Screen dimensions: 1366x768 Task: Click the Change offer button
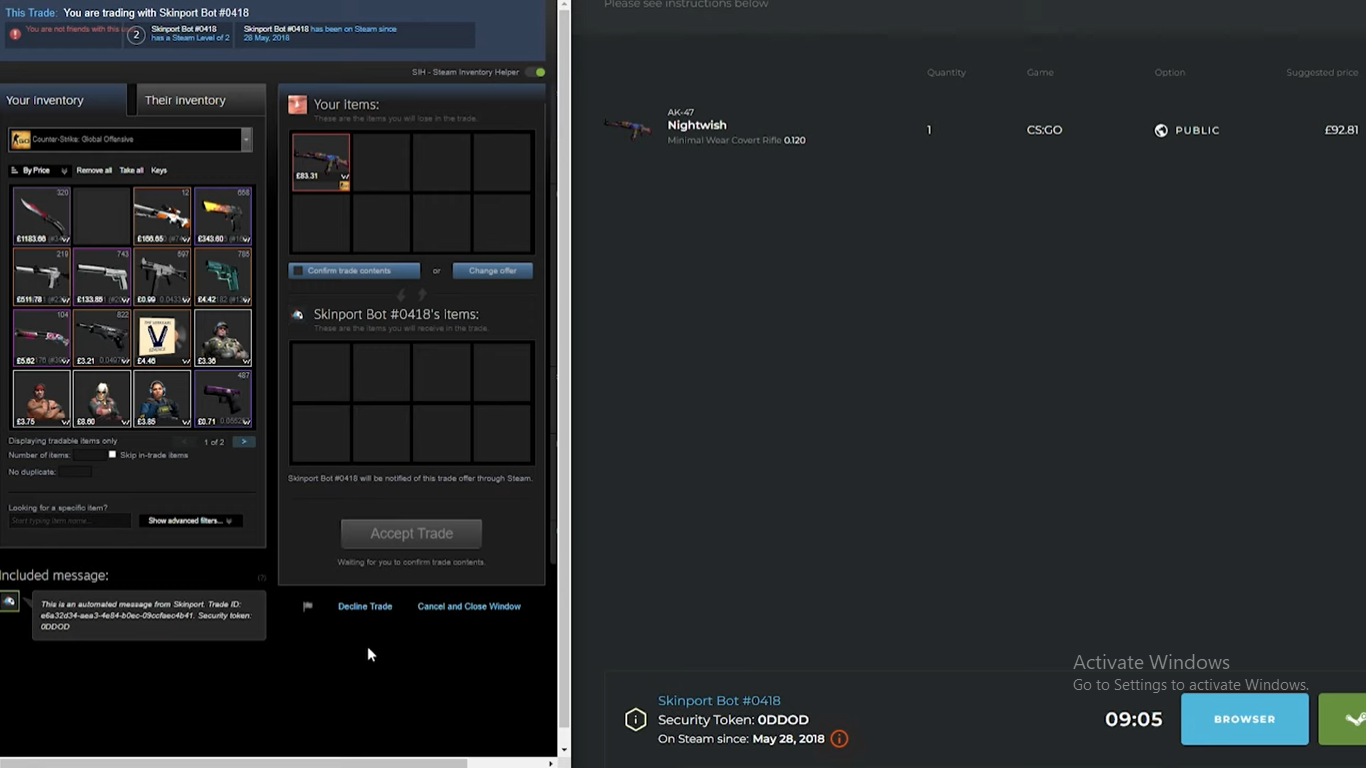pos(492,271)
